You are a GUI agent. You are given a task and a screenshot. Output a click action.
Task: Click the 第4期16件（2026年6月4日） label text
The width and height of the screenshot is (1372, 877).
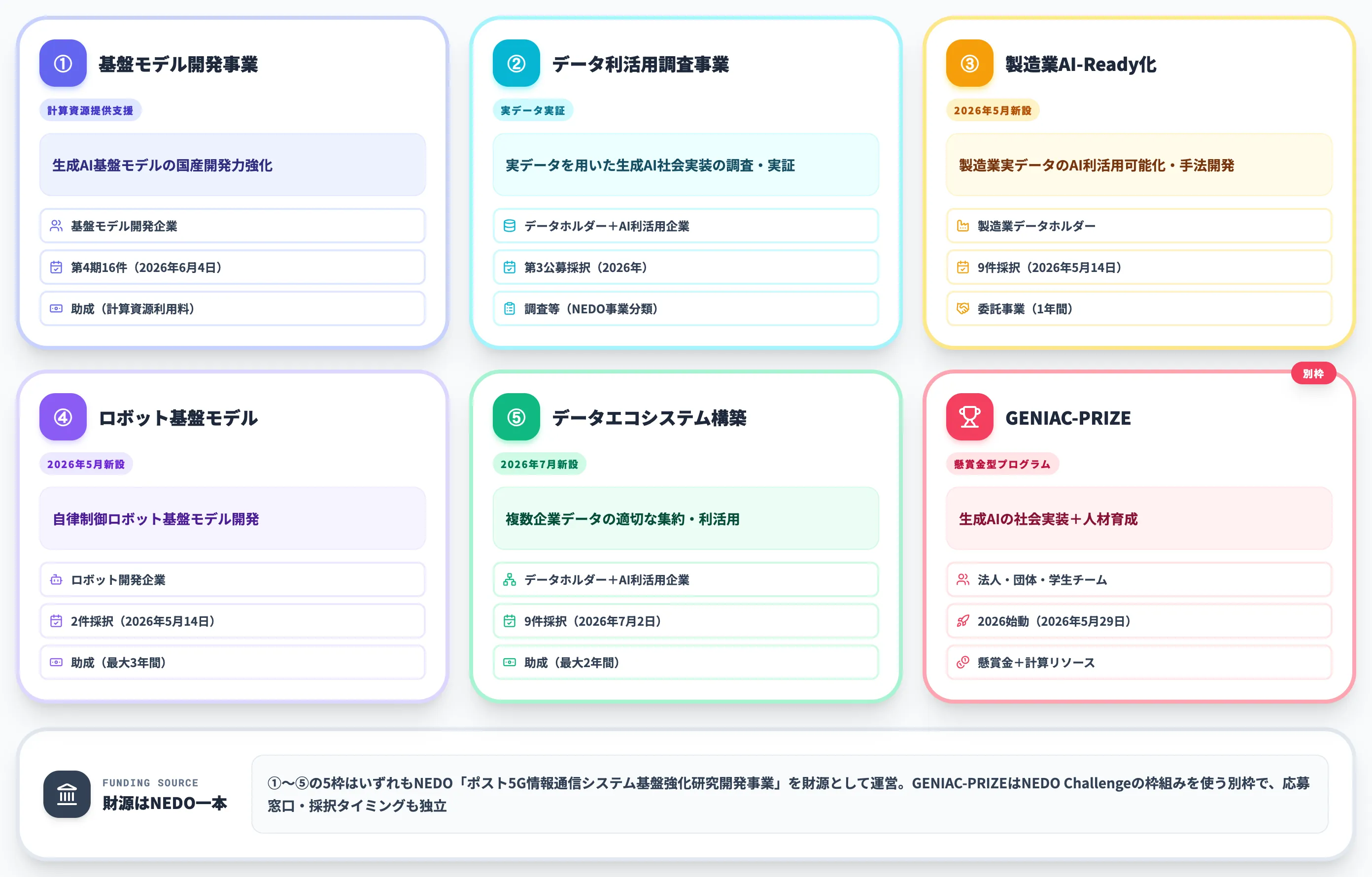coord(146,267)
